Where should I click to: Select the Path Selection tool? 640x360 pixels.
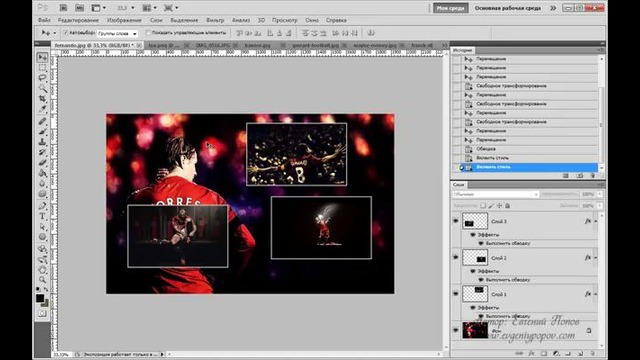42,227
